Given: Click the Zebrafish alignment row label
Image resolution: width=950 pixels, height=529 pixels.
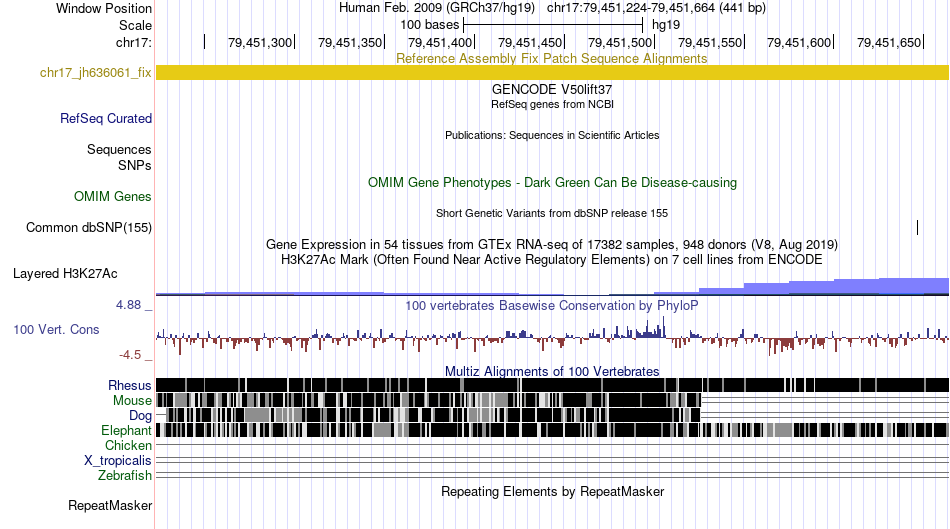Looking at the screenshot, I should [125, 476].
